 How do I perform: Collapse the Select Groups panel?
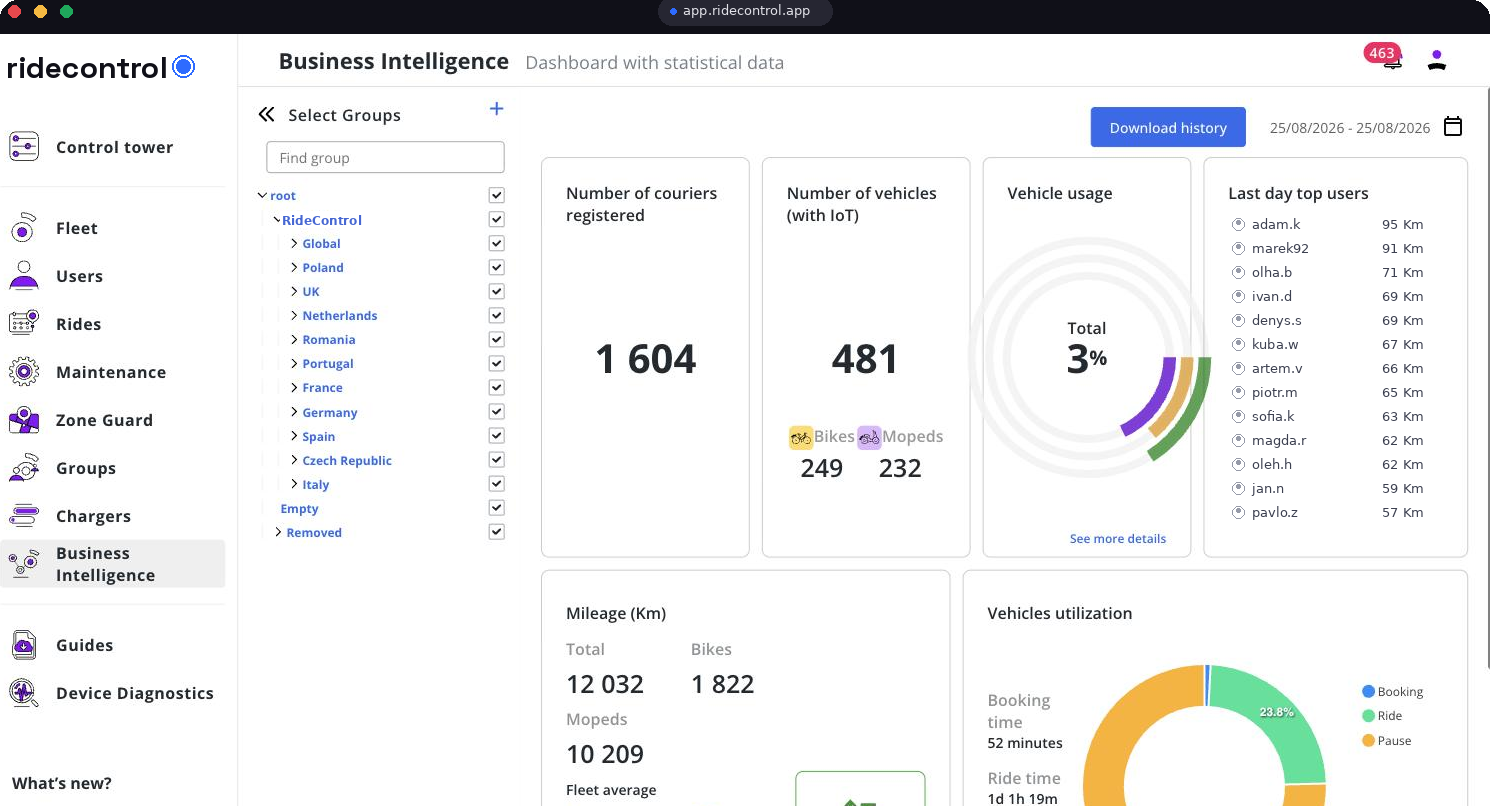(266, 115)
